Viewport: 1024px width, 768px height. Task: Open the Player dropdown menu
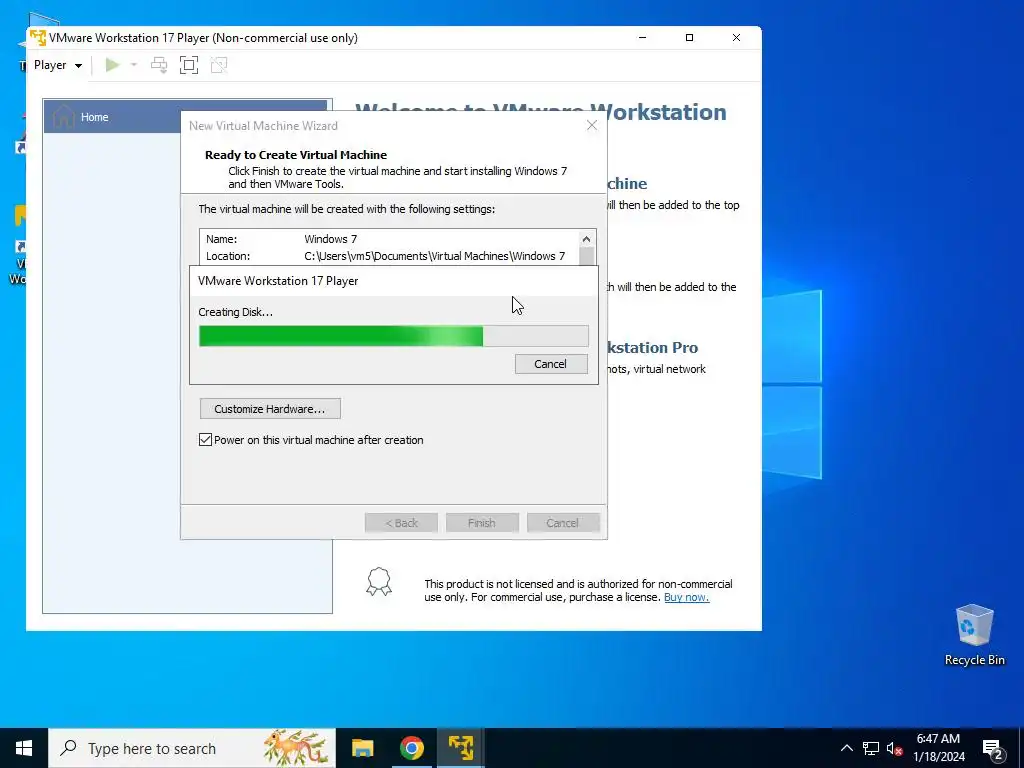tap(57, 65)
